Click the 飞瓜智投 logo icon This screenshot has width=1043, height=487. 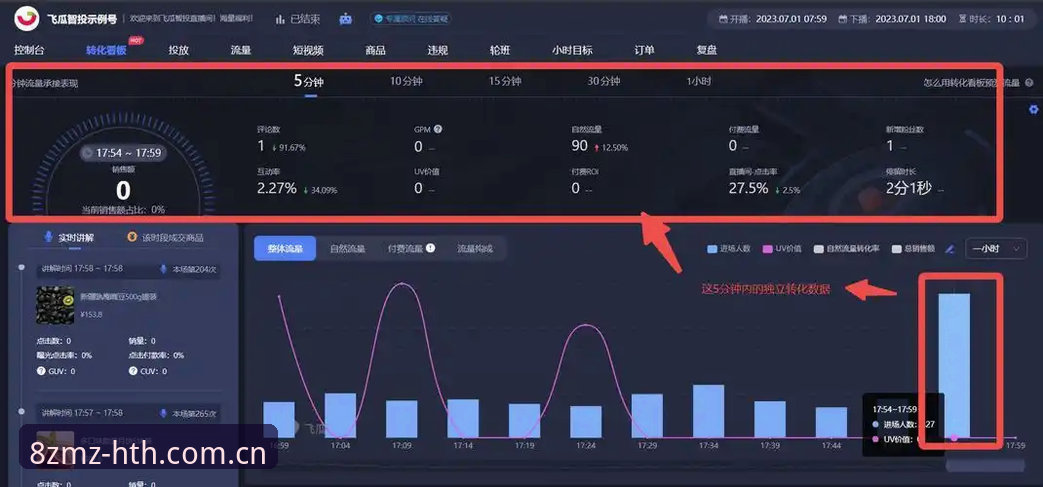coord(27,19)
